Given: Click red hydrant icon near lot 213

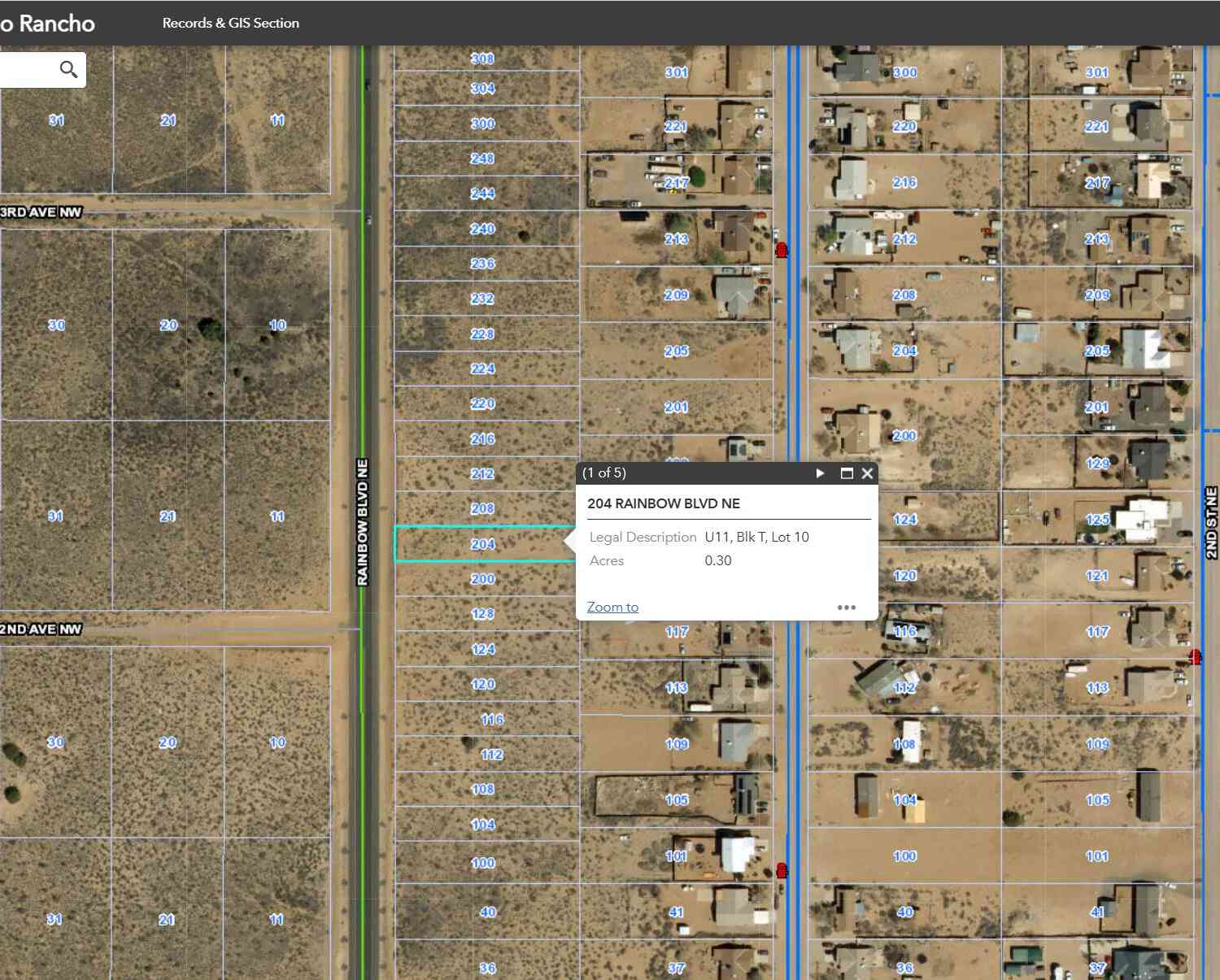Looking at the screenshot, I should tap(782, 249).
